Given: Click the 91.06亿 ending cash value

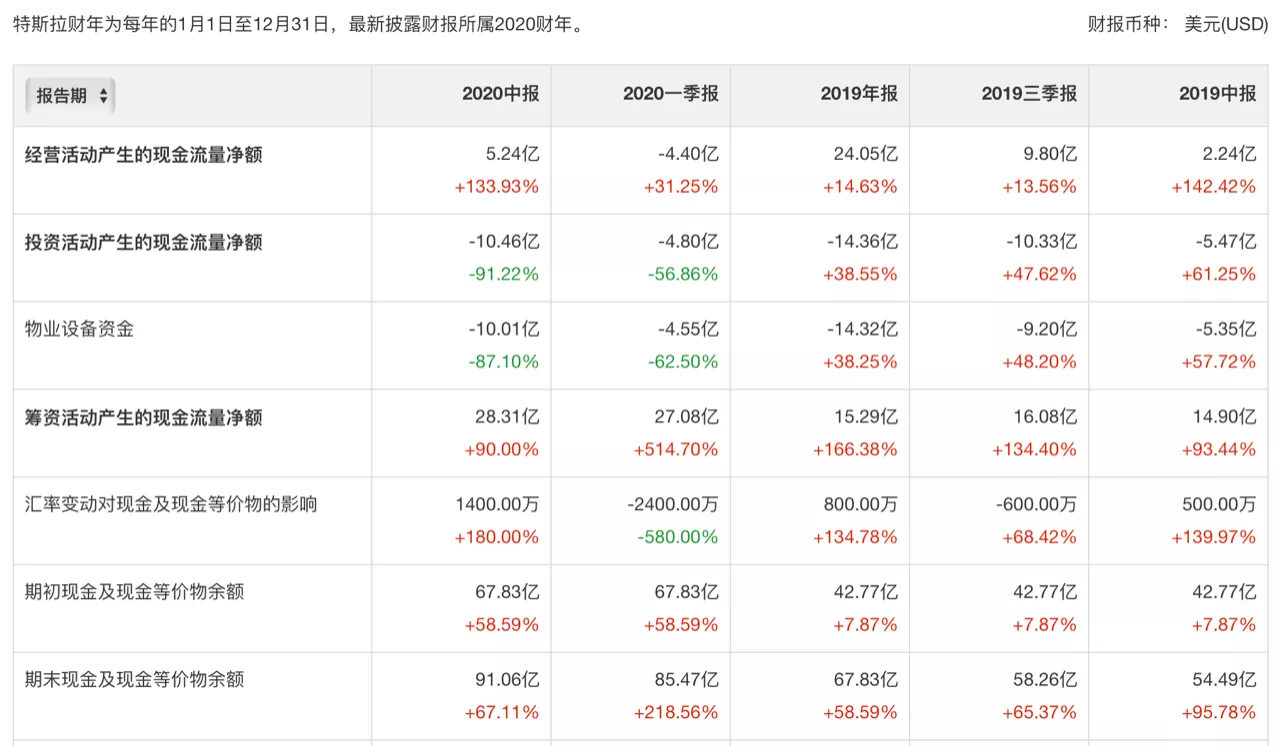Looking at the screenshot, I should click(x=507, y=680).
